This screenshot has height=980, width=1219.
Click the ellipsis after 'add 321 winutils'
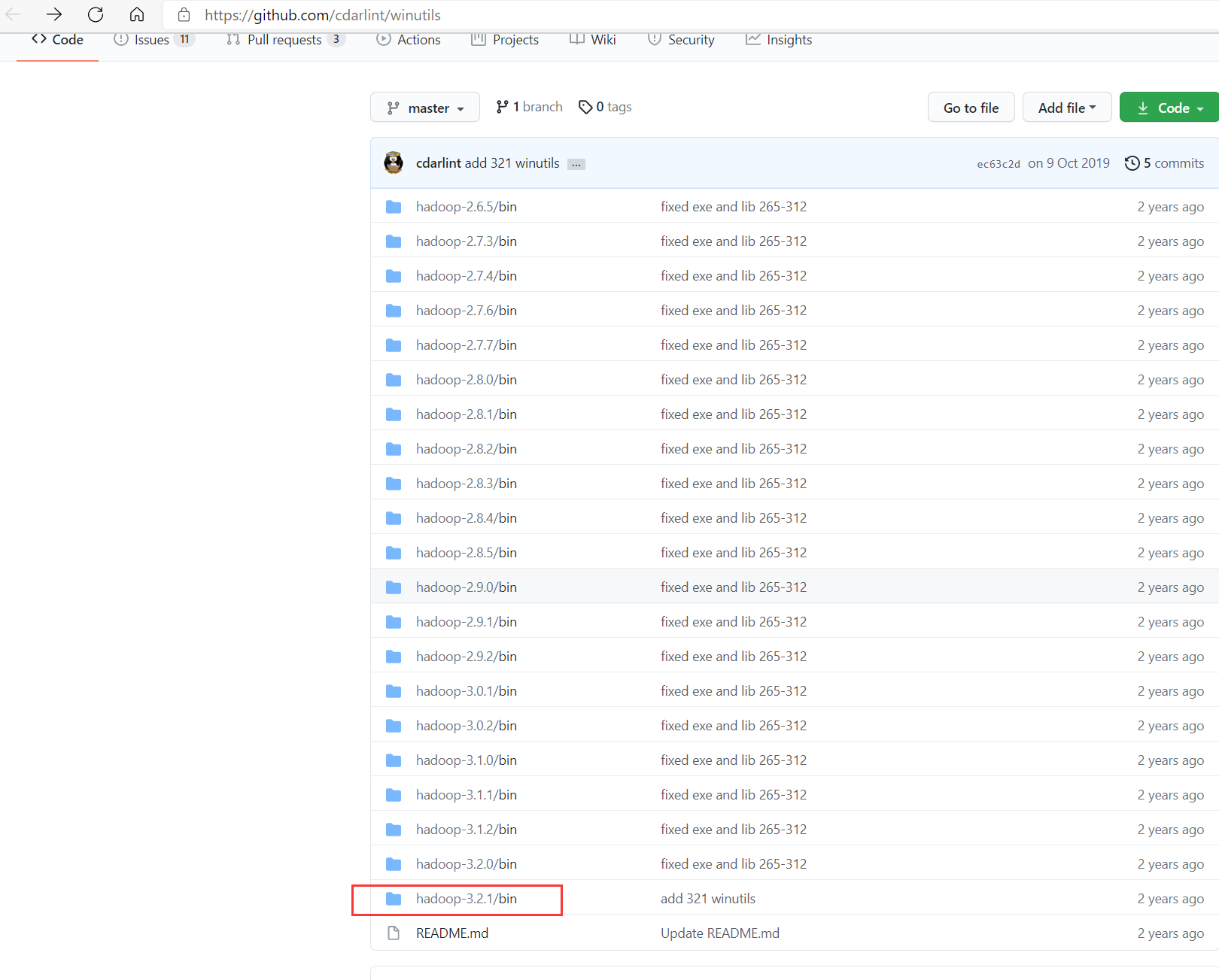click(576, 163)
